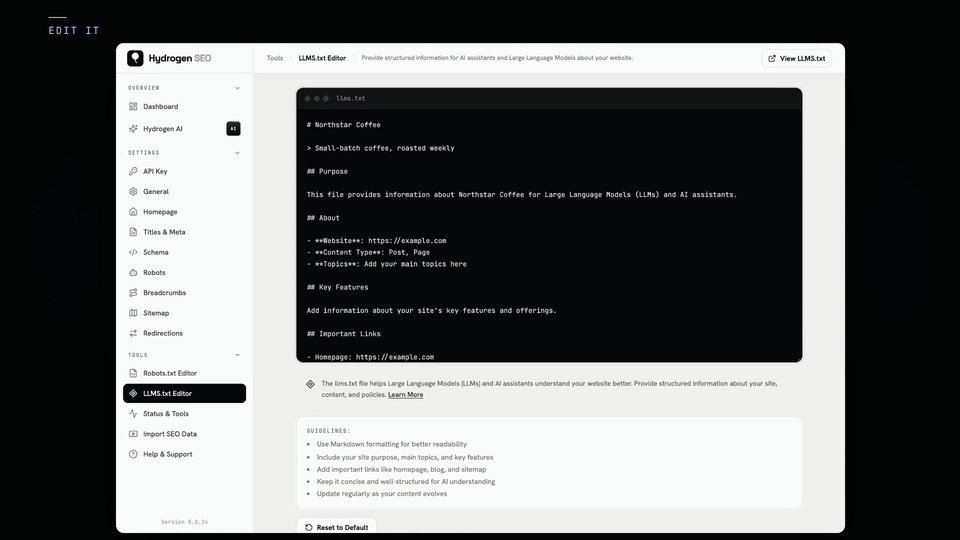Collapse the Tools section chevron
960x540 pixels.
pyautogui.click(x=238, y=355)
